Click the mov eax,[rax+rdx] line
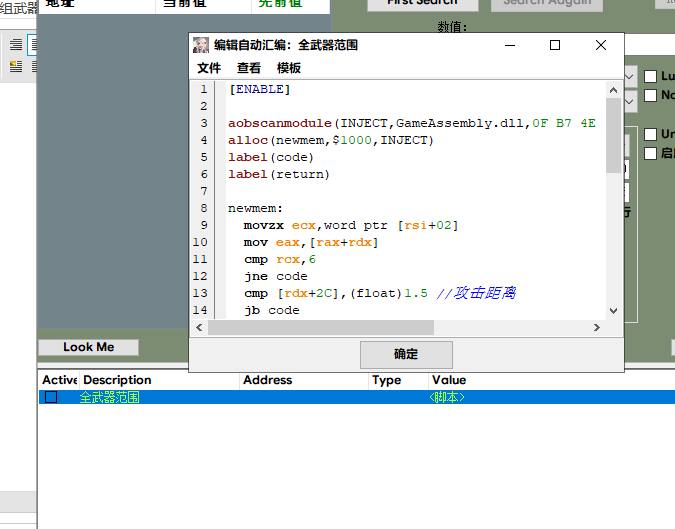The image size is (675, 529). (x=311, y=242)
